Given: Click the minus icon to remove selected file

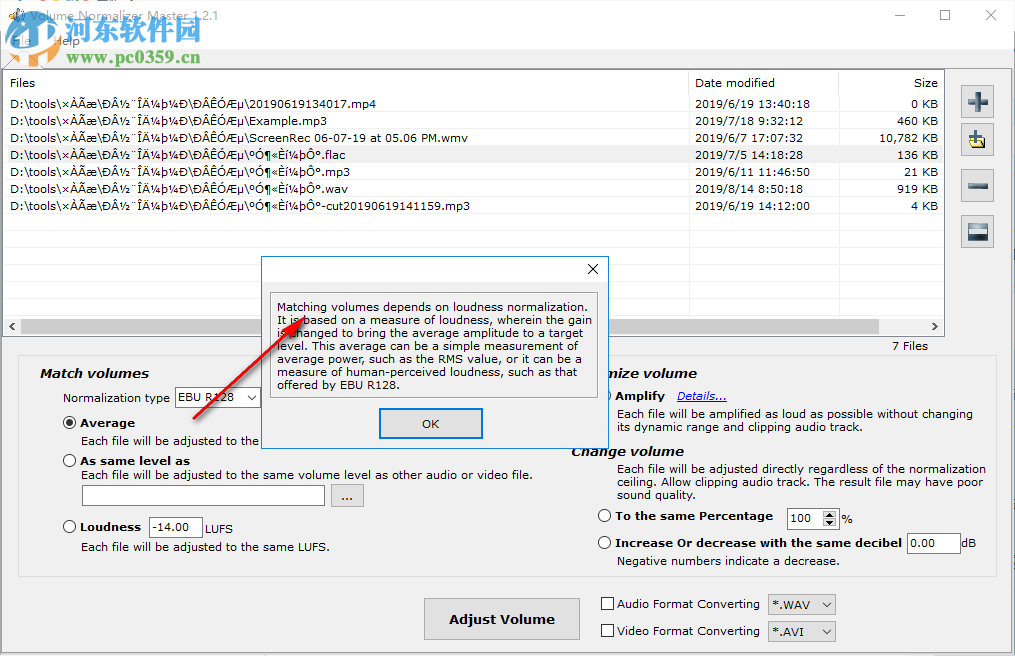Looking at the screenshot, I should pyautogui.click(x=977, y=185).
